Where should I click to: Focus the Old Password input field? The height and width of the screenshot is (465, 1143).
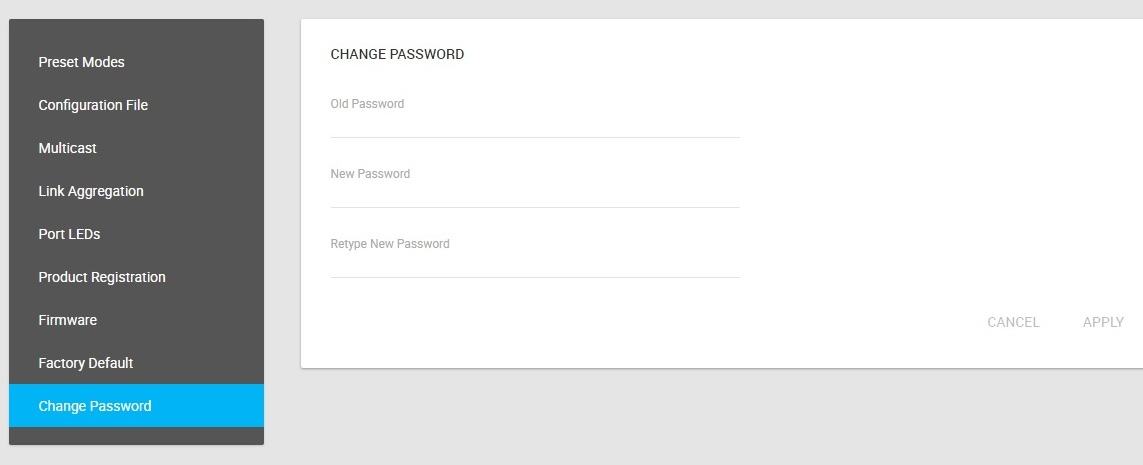coord(535,125)
